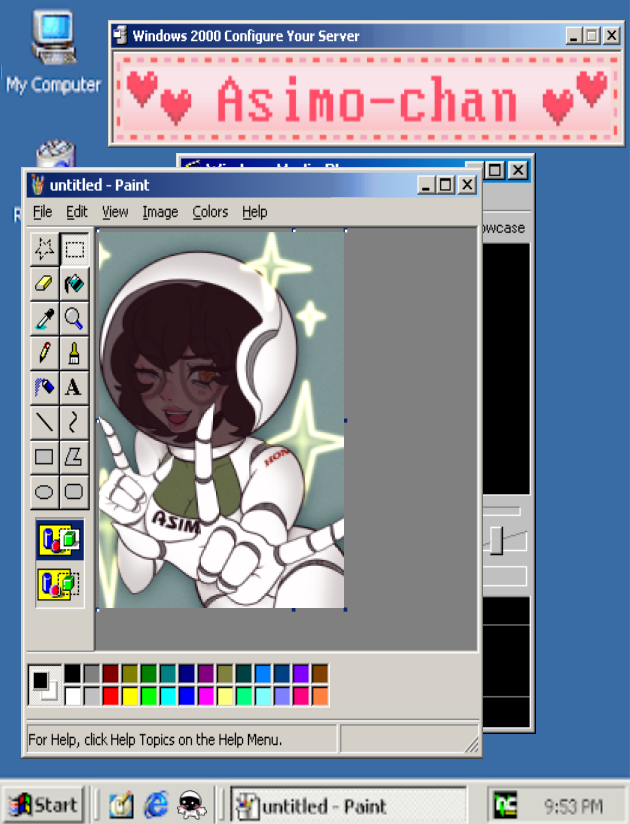Pick the orange color swatch
Screen dimensions: 630x824
tap(320, 696)
